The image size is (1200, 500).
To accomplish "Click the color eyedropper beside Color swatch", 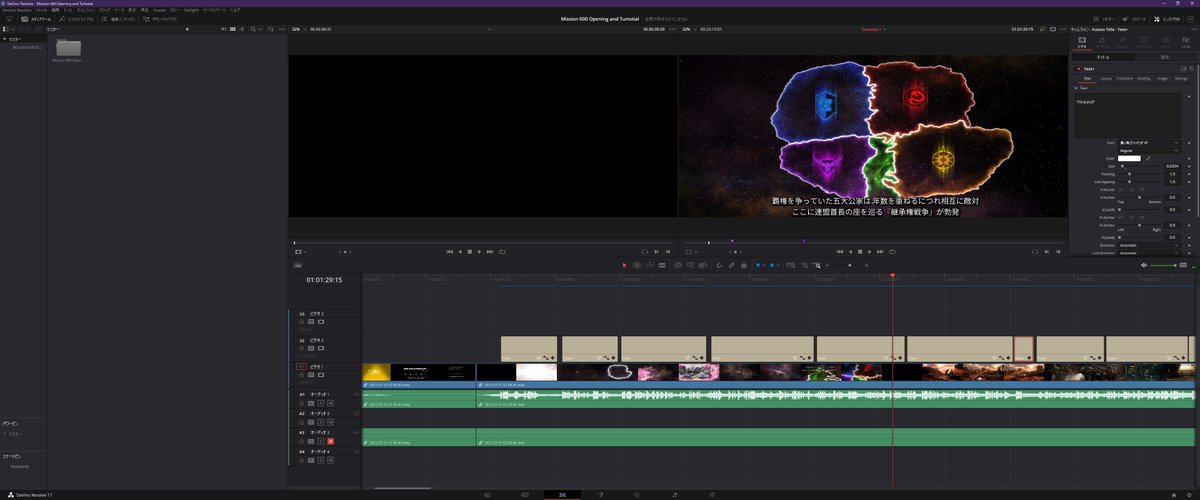I will [1148, 159].
